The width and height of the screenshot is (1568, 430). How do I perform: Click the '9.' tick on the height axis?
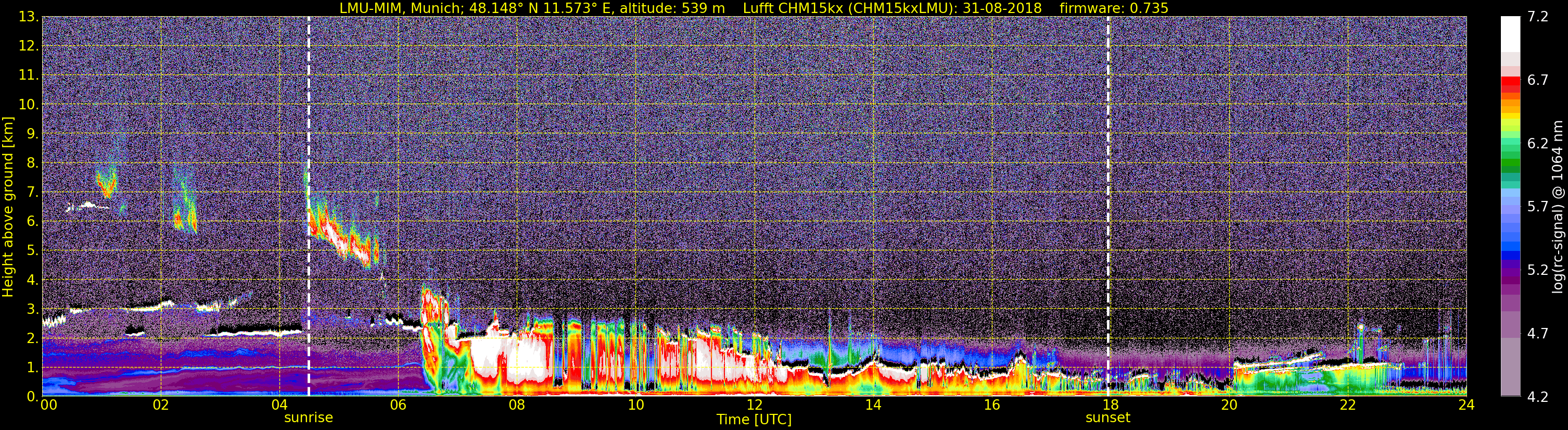coord(32,133)
